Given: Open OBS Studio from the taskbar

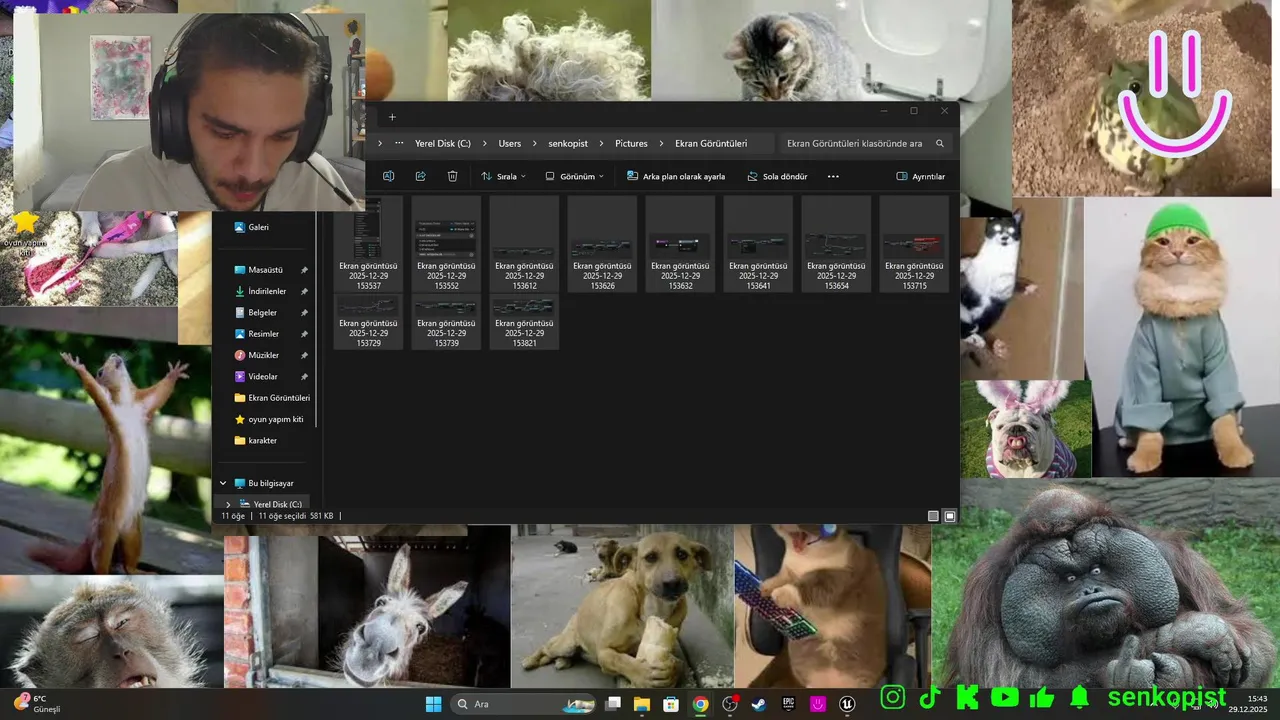Looking at the screenshot, I should [x=730, y=704].
